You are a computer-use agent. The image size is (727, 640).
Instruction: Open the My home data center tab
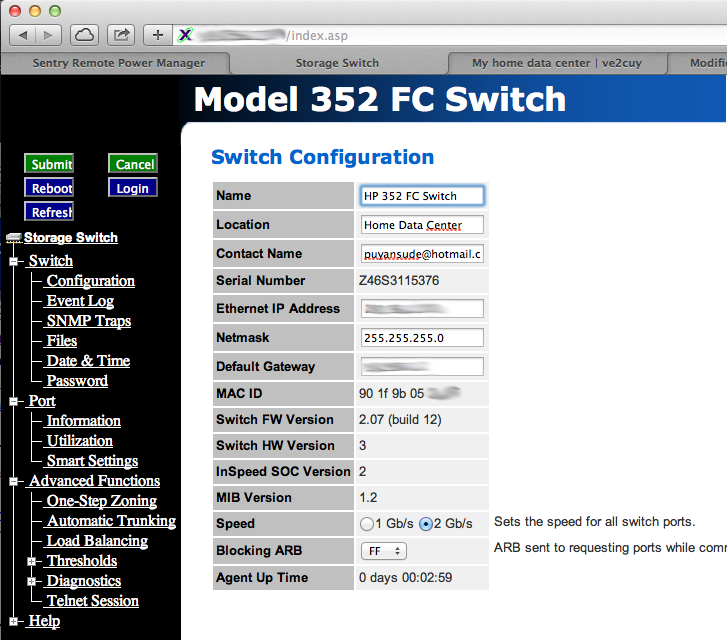(557, 63)
